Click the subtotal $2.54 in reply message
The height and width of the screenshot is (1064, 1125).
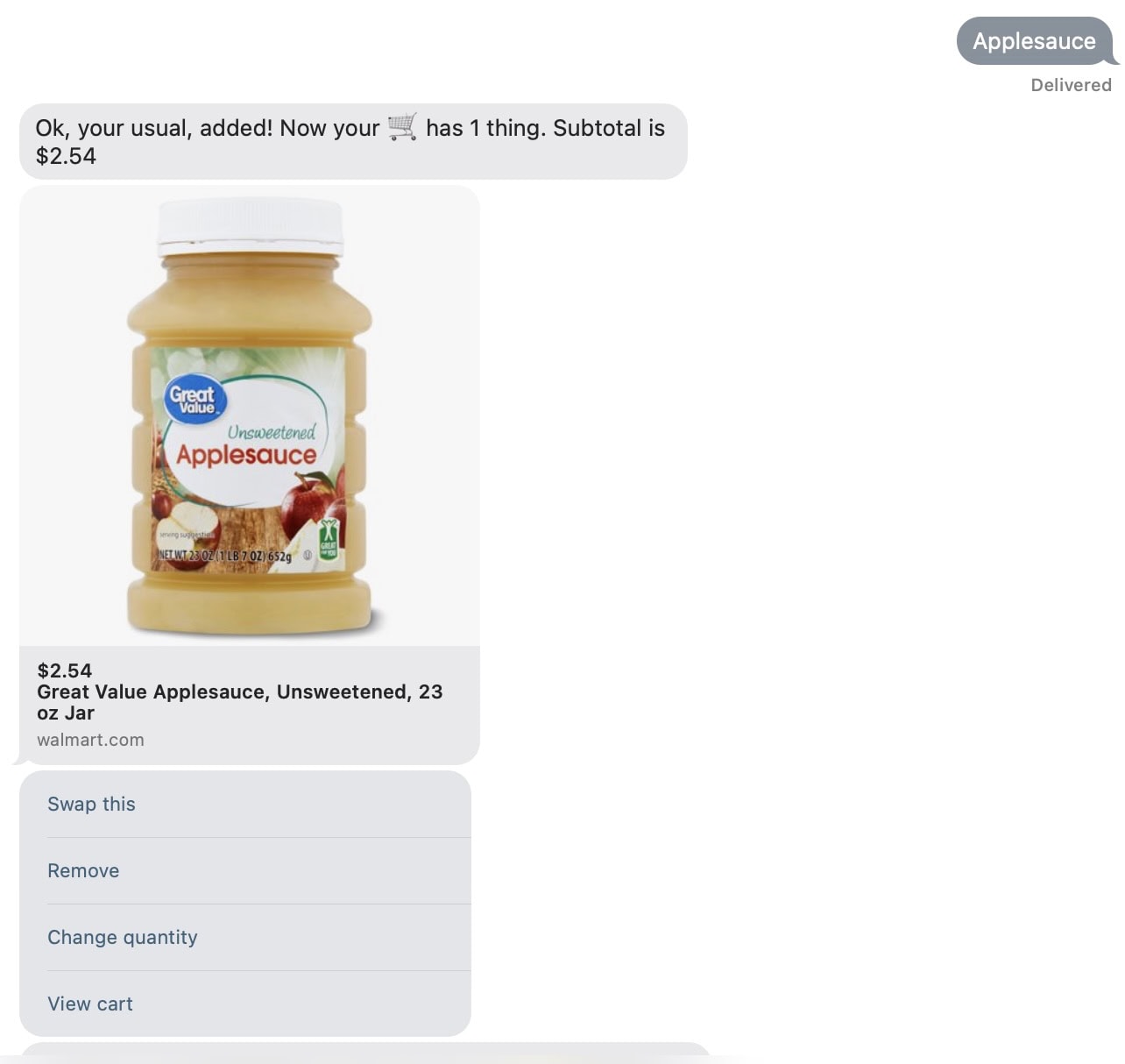(66, 156)
